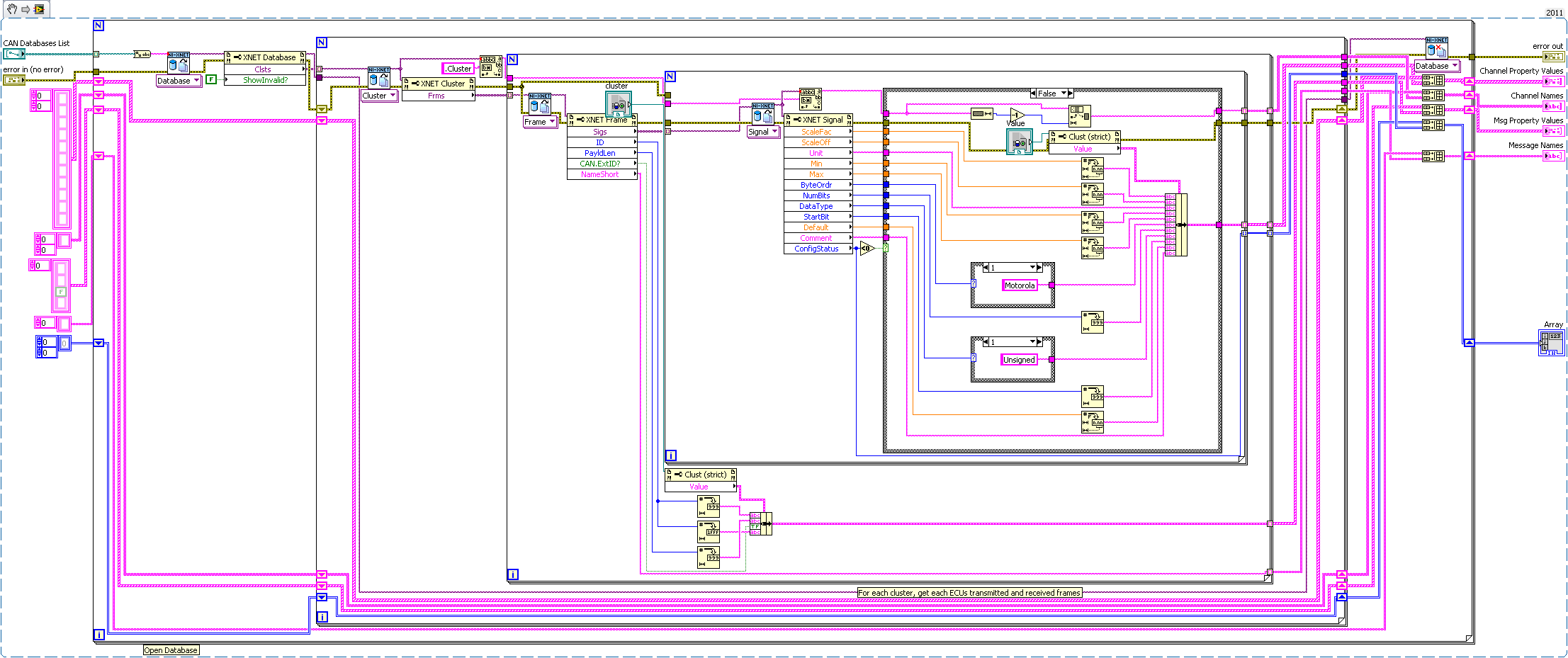Select the NameShort property row
Viewport: 1568px width, 658px height.
coord(602,174)
